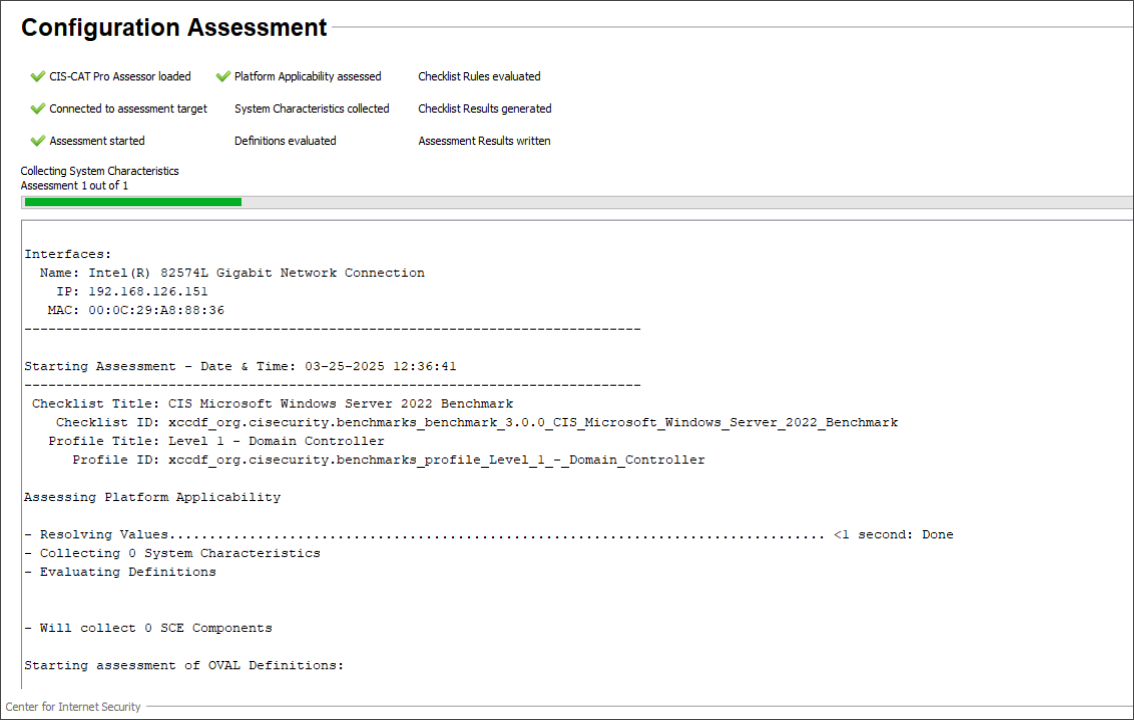Screen dimensions: 1134x720
Task: Click the green checkmark beside CIS-CAT Pro Assessor loaded
Action: click(x=38, y=76)
